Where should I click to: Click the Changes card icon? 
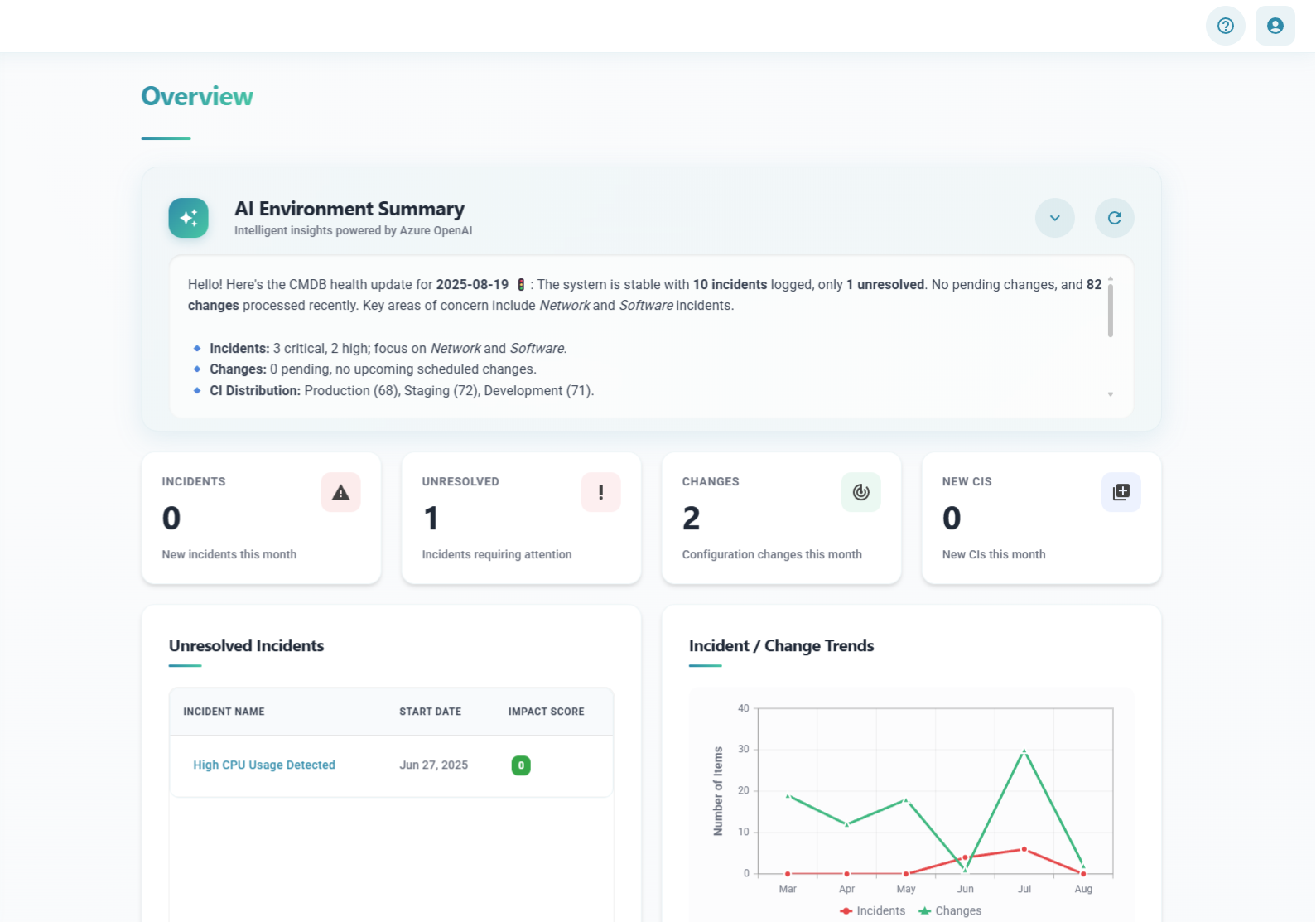tap(860, 493)
